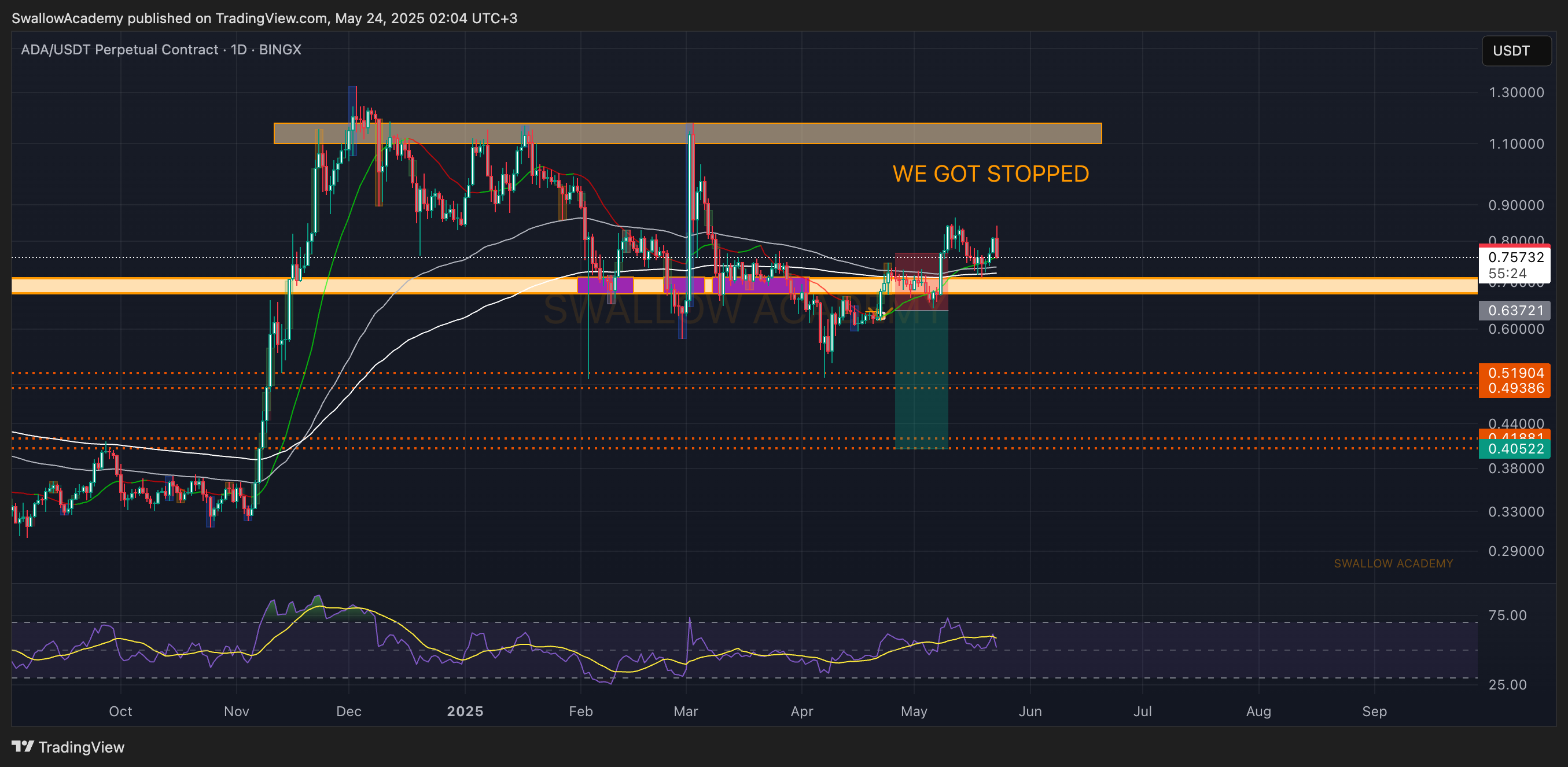Click the 0.33000 price axis label
This screenshot has height=767, width=1568.
(1516, 512)
